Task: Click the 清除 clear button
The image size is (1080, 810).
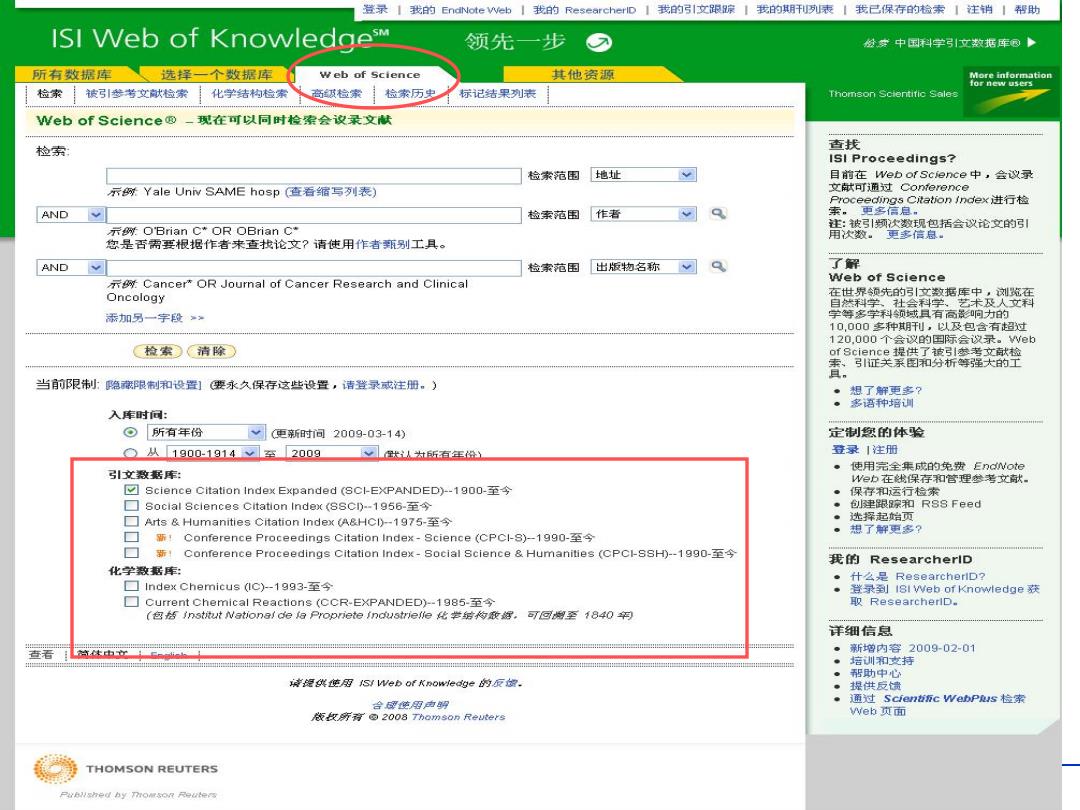Action: [211, 351]
